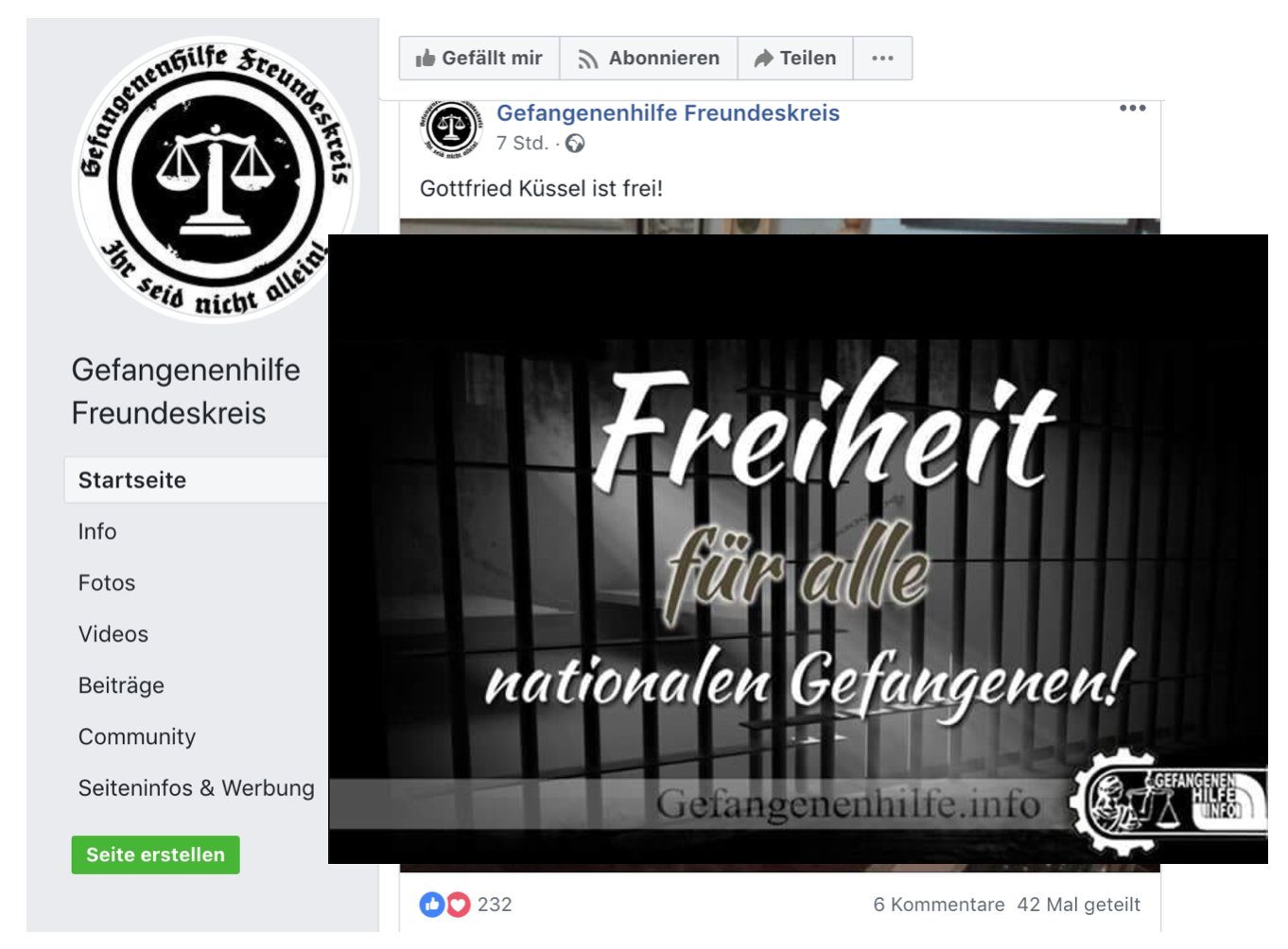Click the Freiheit für alle image
1288x949 pixels.
(798, 549)
